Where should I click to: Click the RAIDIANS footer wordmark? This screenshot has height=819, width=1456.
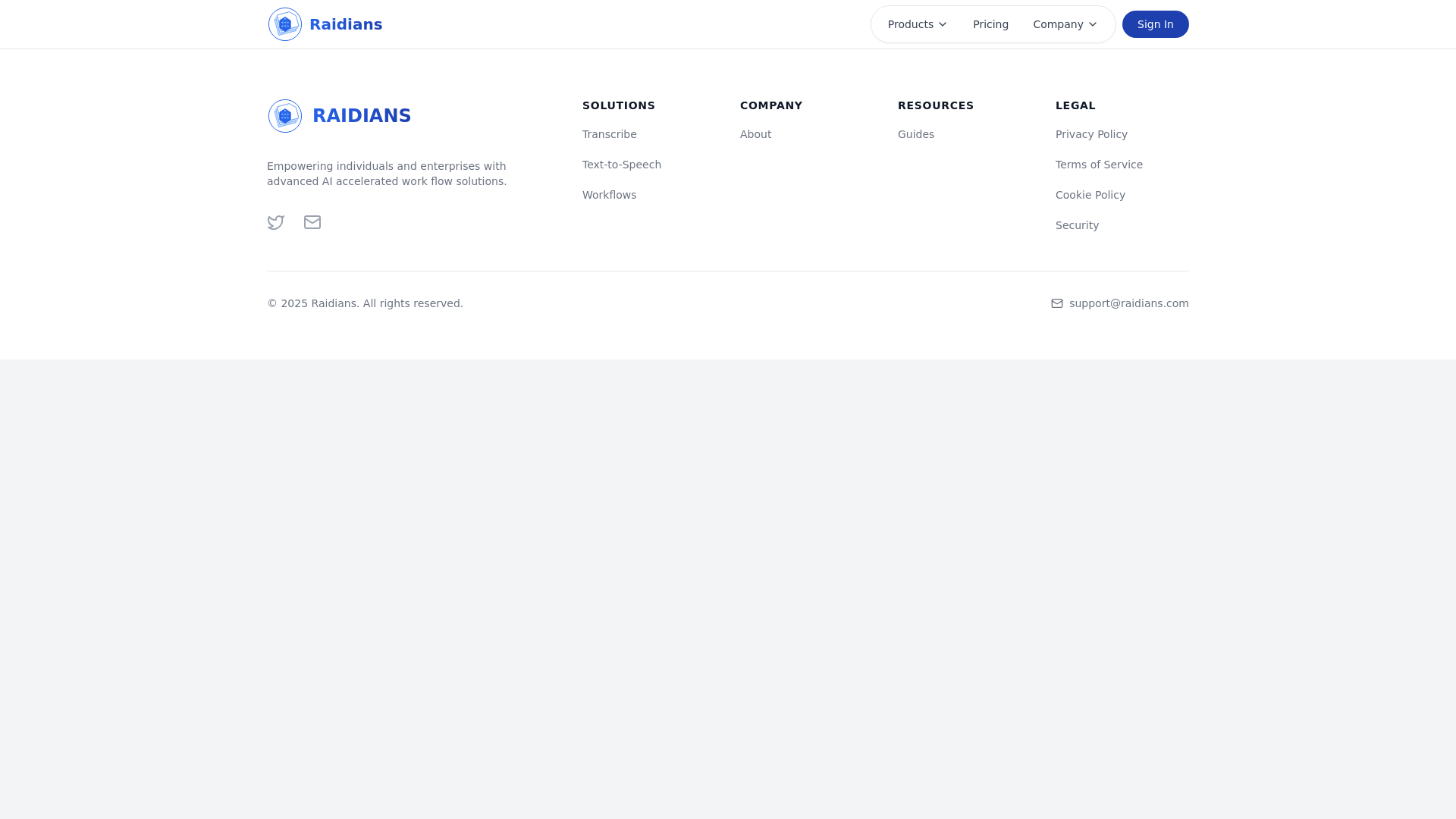362,116
